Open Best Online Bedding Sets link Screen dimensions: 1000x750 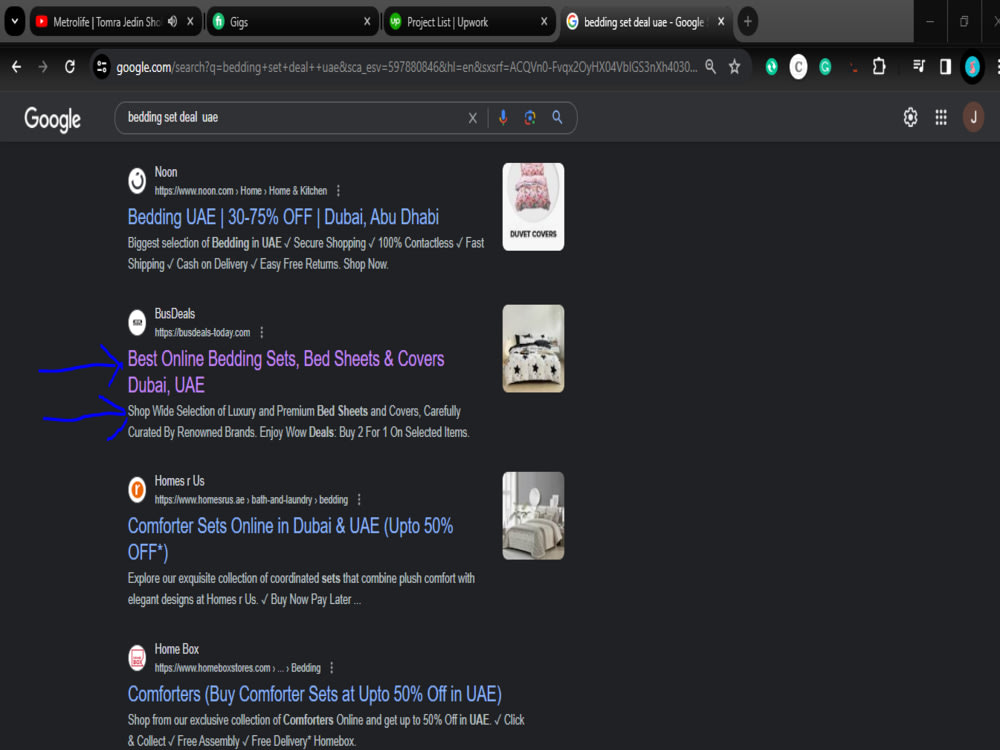pyautogui.click(x=286, y=372)
